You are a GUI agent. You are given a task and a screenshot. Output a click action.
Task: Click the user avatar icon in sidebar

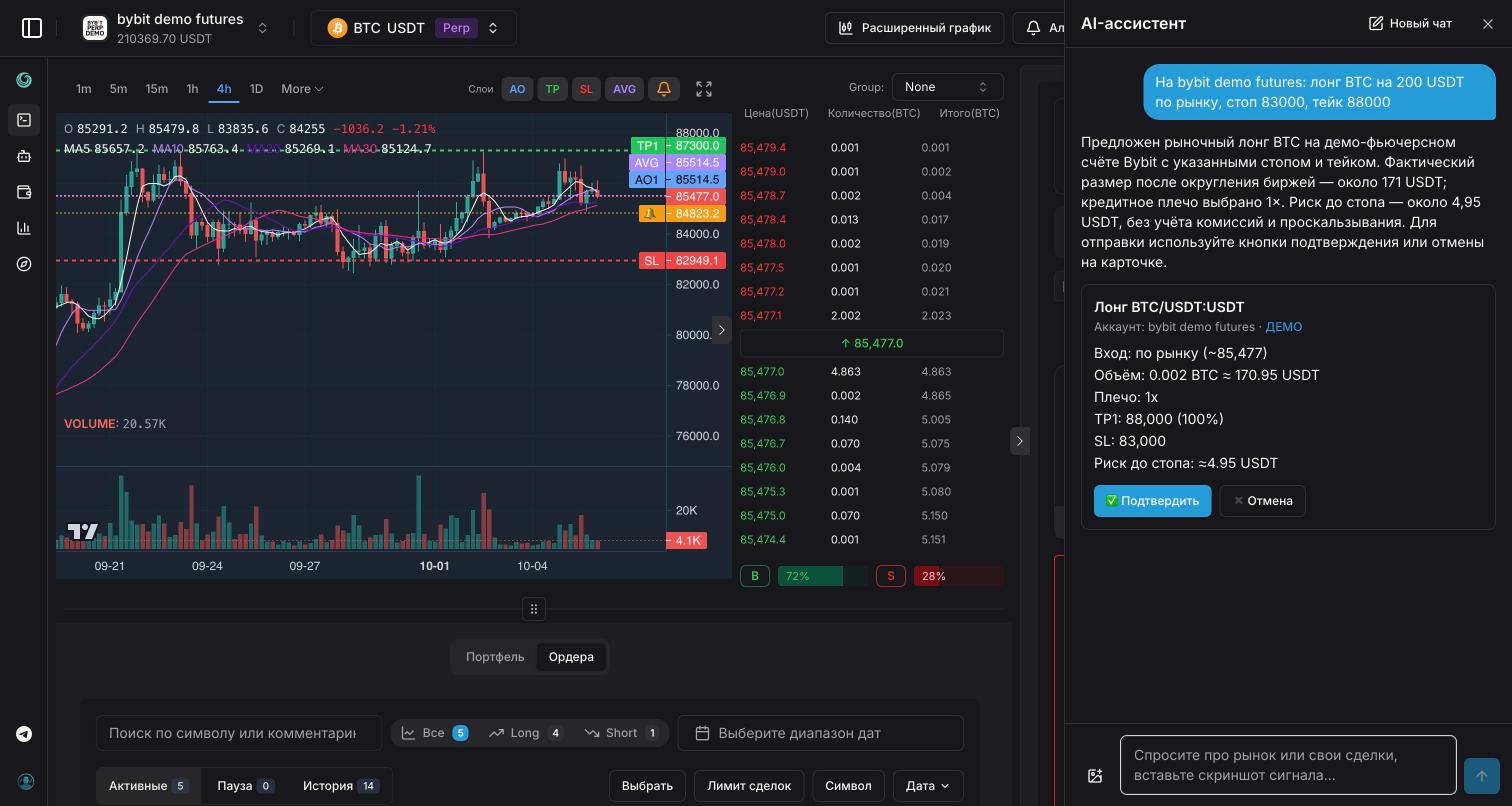pos(24,781)
